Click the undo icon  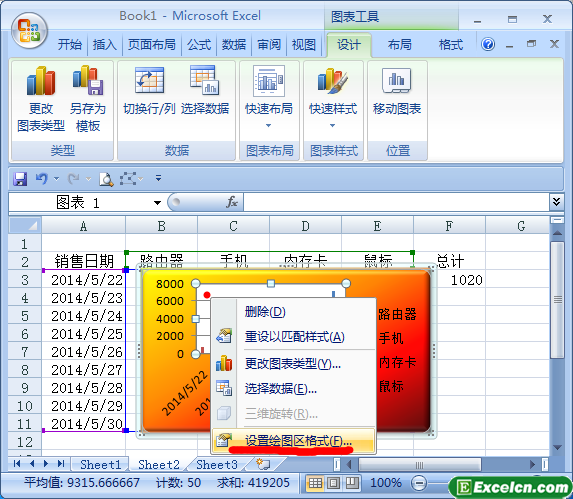(41, 179)
